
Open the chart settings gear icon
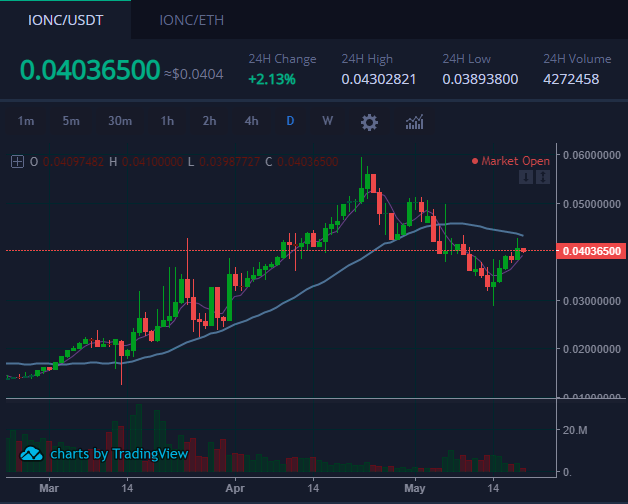(x=369, y=122)
